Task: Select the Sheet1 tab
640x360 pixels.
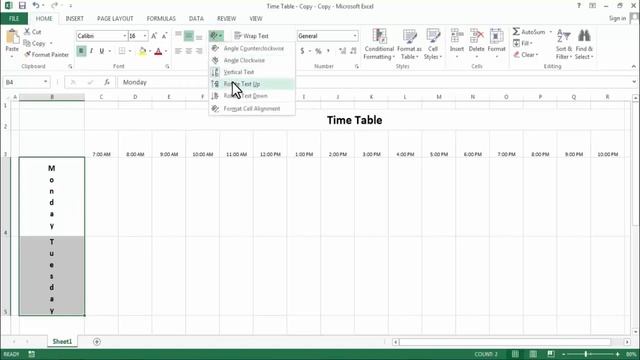Action: (62, 342)
